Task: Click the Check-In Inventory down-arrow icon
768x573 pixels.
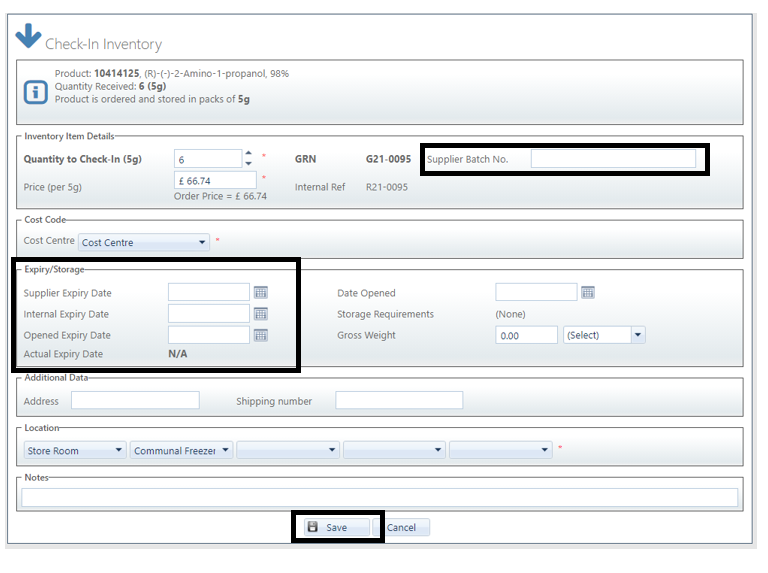Action: (x=28, y=36)
